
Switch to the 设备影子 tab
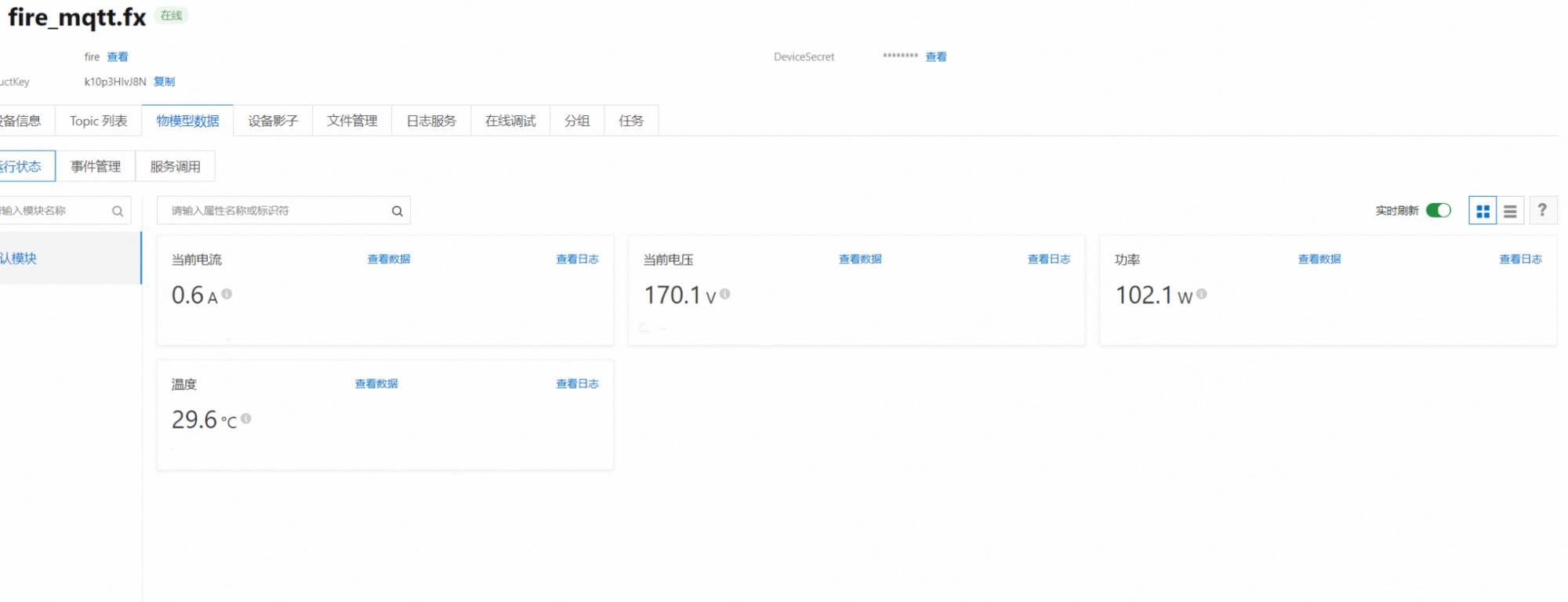point(273,121)
